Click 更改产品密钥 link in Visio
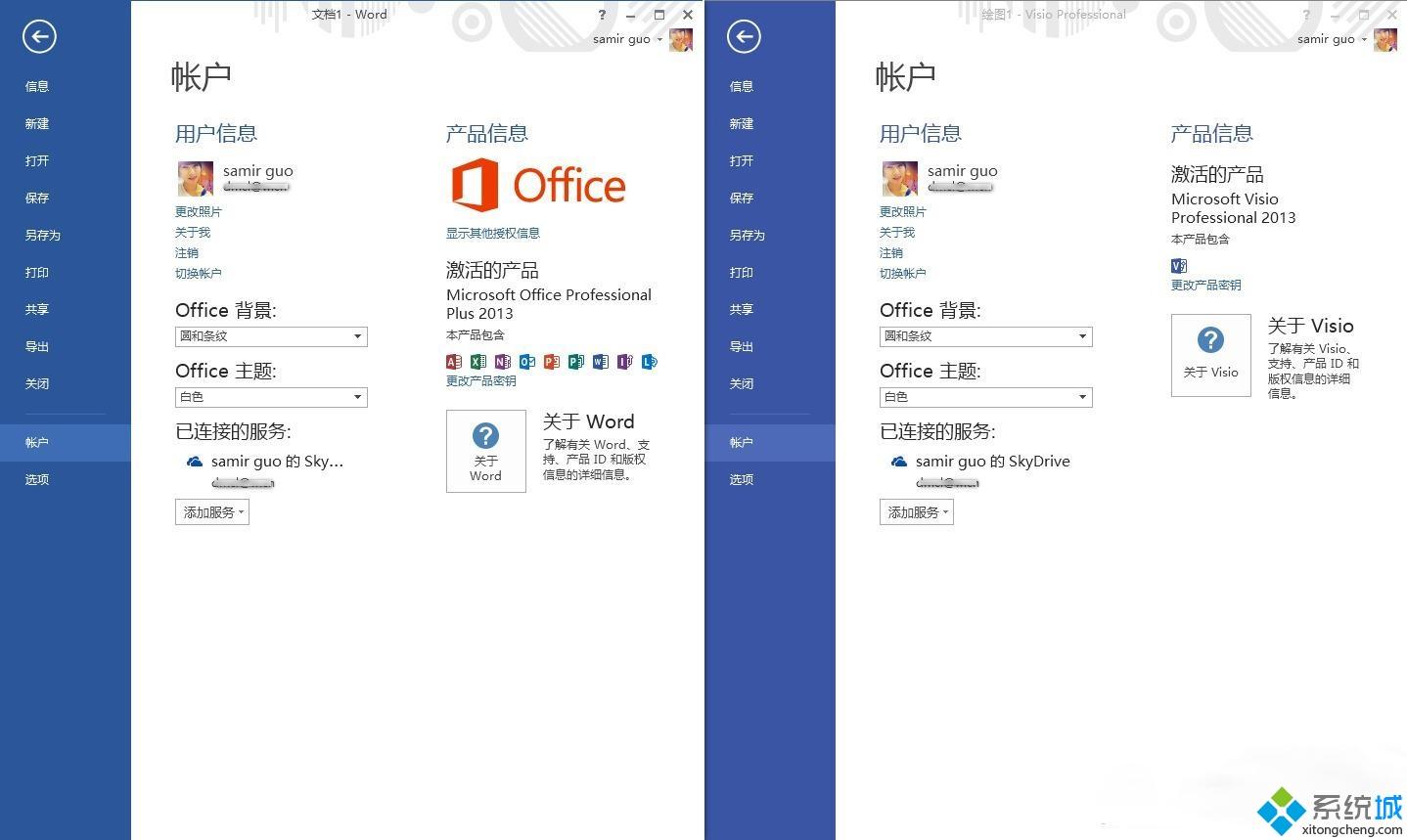Screen dimensions: 1407x840 coord(1206,285)
